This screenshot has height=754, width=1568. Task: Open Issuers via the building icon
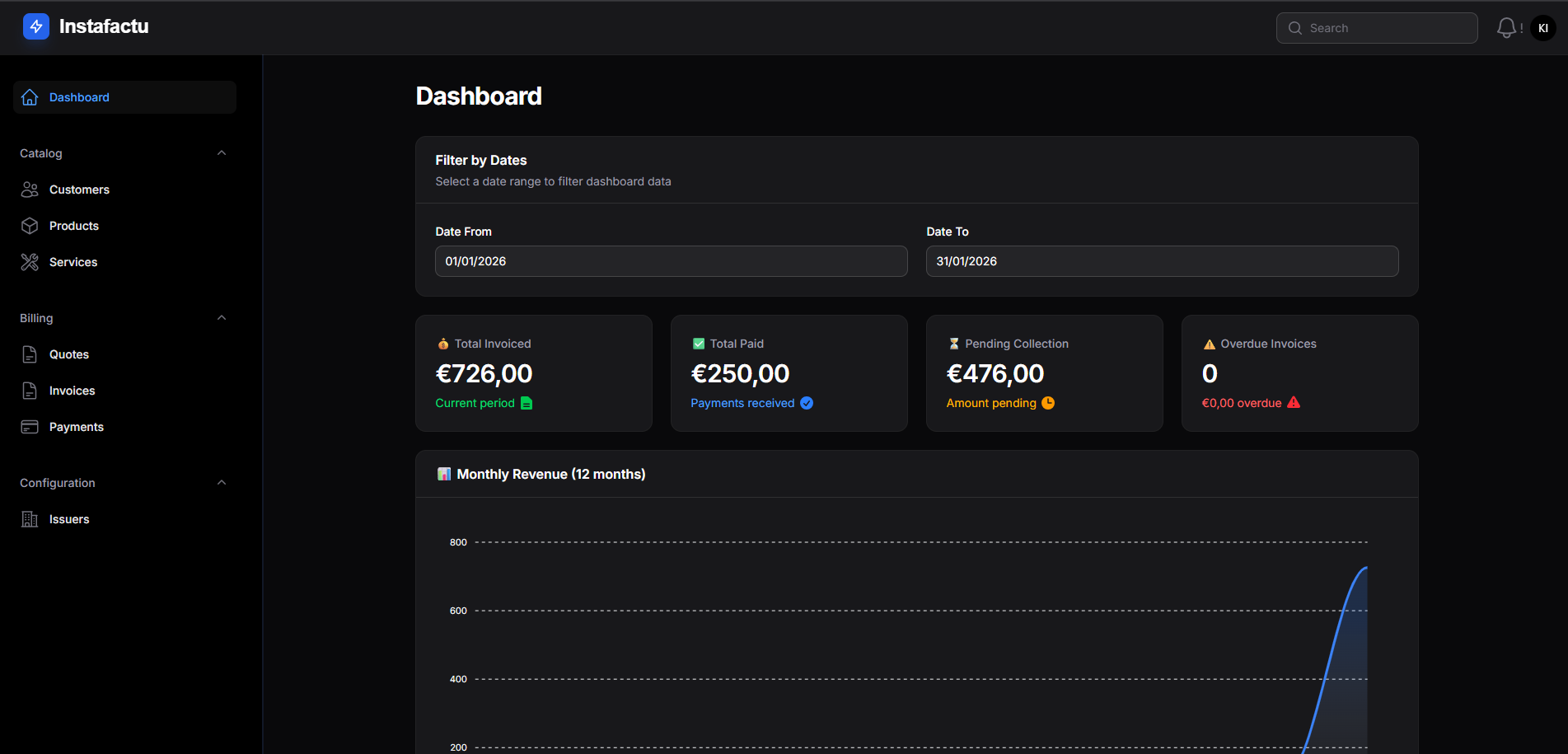[30, 519]
